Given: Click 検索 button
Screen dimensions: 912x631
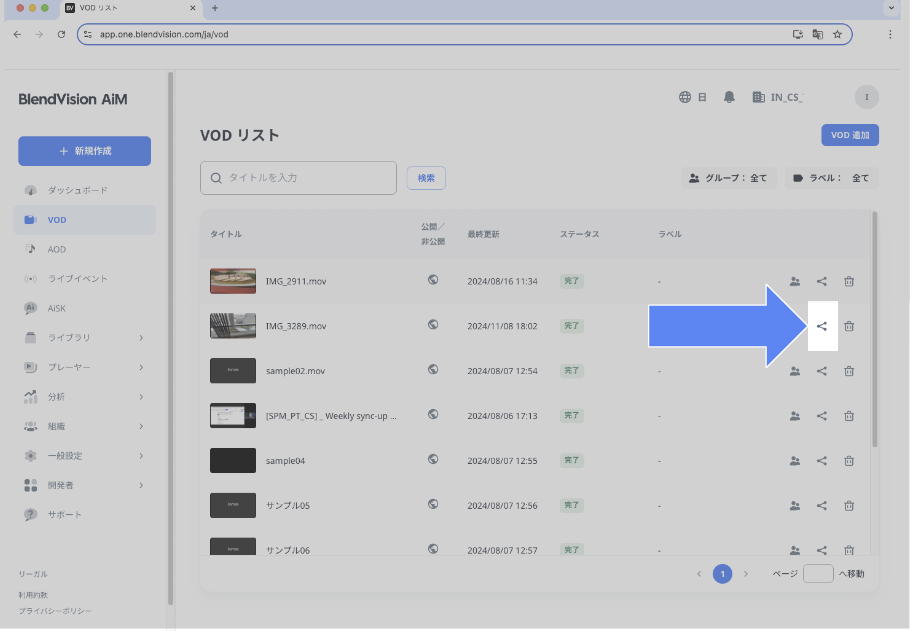Looking at the screenshot, I should pyautogui.click(x=426, y=178).
